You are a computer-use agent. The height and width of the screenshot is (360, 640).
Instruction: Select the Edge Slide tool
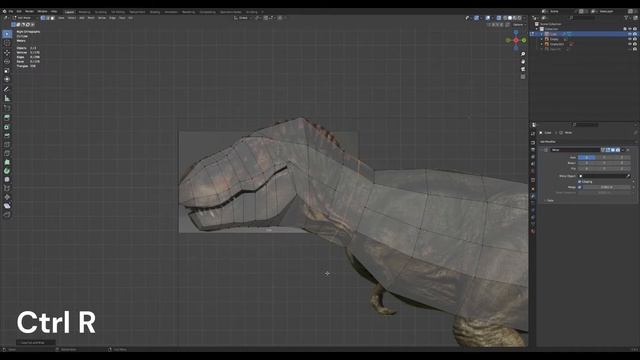[x=7, y=188]
